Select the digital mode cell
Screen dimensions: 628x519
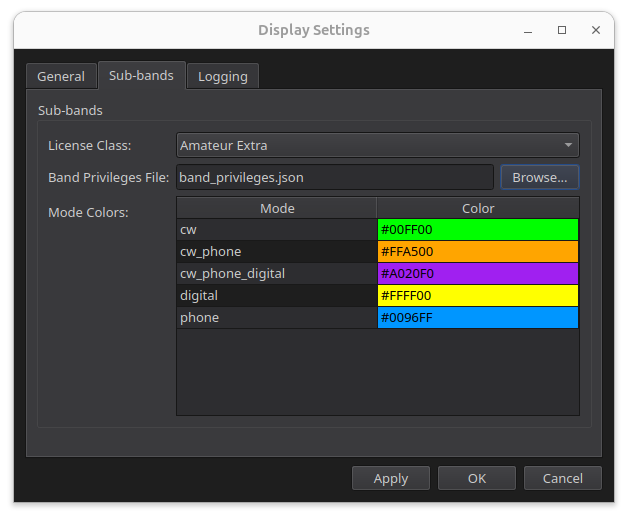277,296
